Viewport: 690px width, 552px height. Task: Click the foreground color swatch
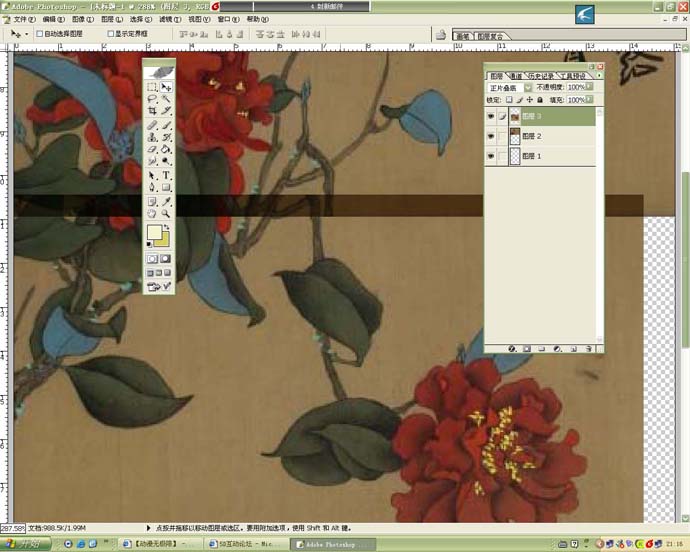[154, 232]
